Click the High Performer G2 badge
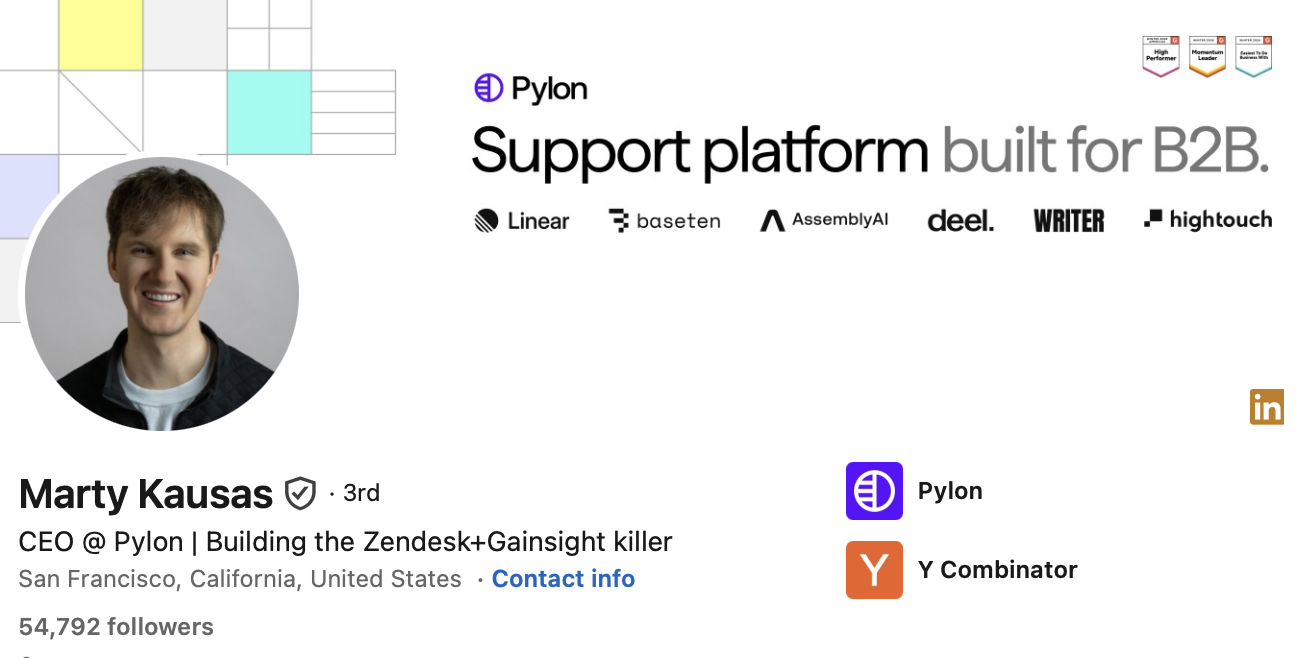Image resolution: width=1312 pixels, height=658 pixels. point(1160,56)
